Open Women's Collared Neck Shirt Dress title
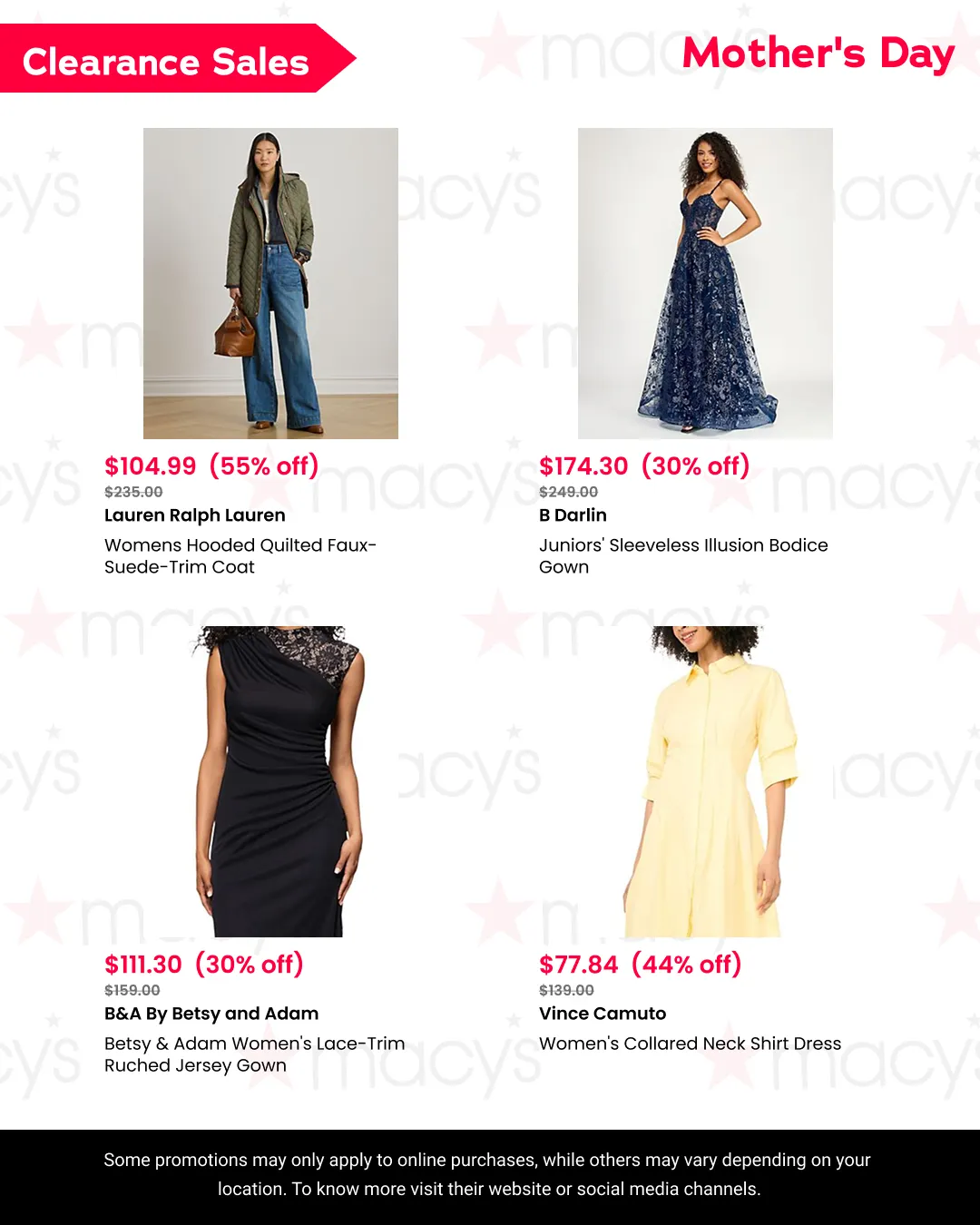 (691, 1044)
